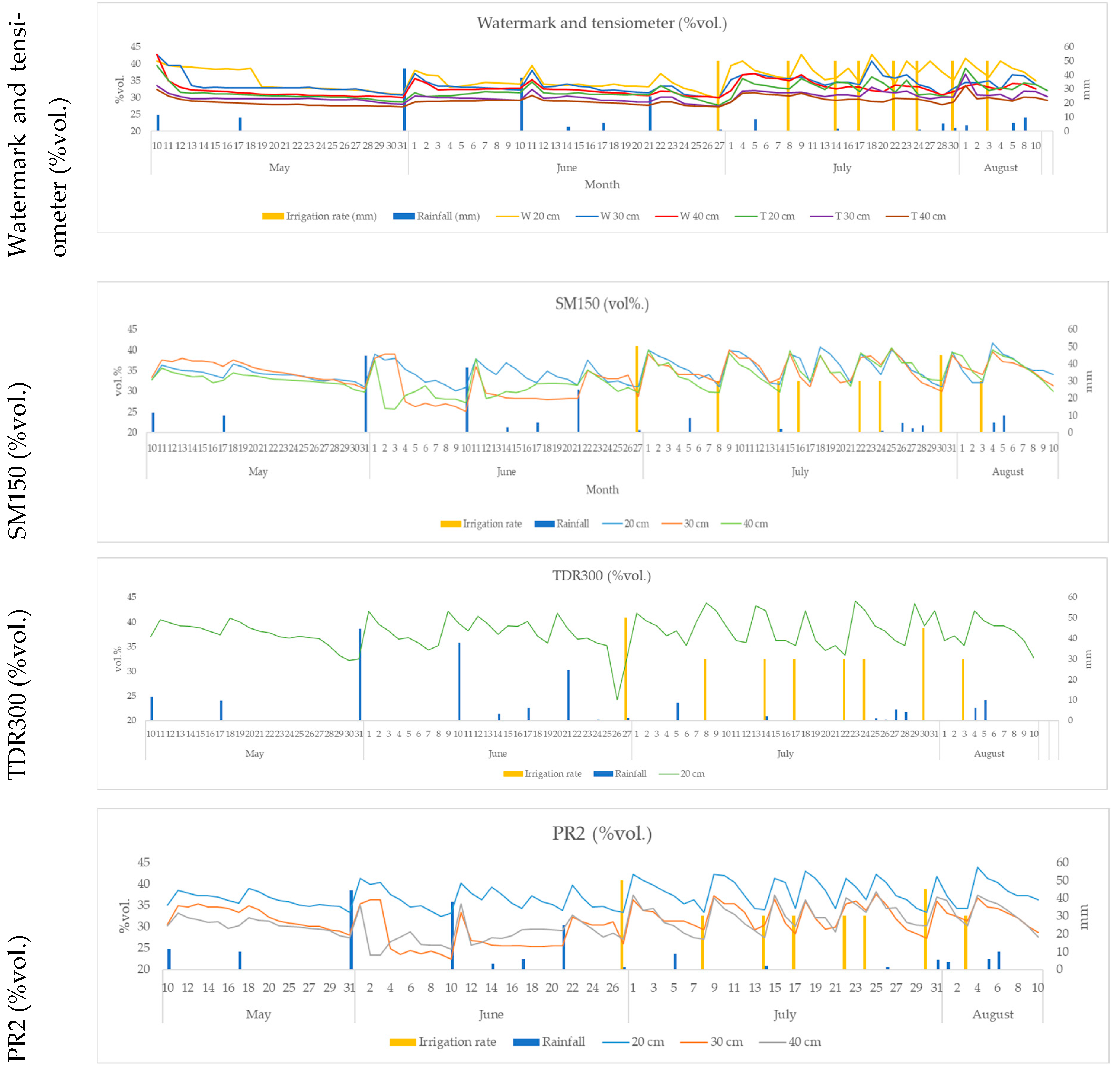Click the SM150 (vol%.) chart title
The image size is (1120, 1072).
(x=602, y=304)
